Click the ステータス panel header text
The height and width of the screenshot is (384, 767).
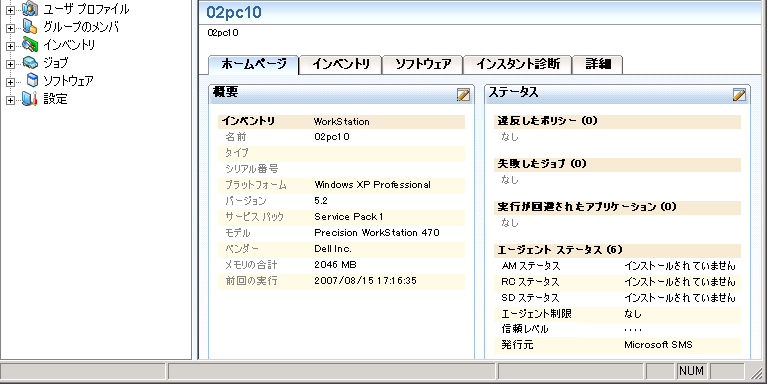(513, 92)
